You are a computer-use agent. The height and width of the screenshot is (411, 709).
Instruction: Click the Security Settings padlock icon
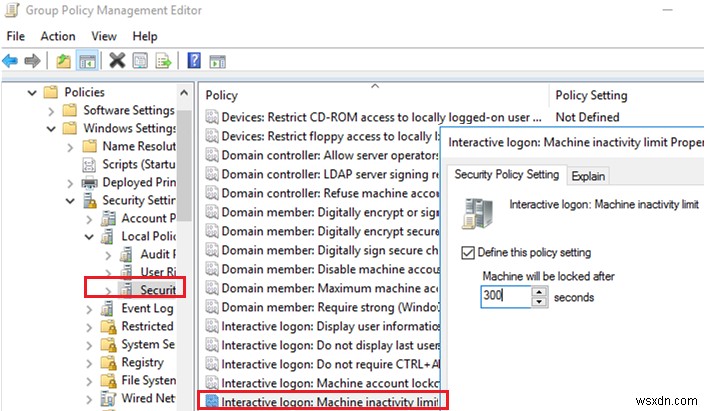pyautogui.click(x=90, y=200)
